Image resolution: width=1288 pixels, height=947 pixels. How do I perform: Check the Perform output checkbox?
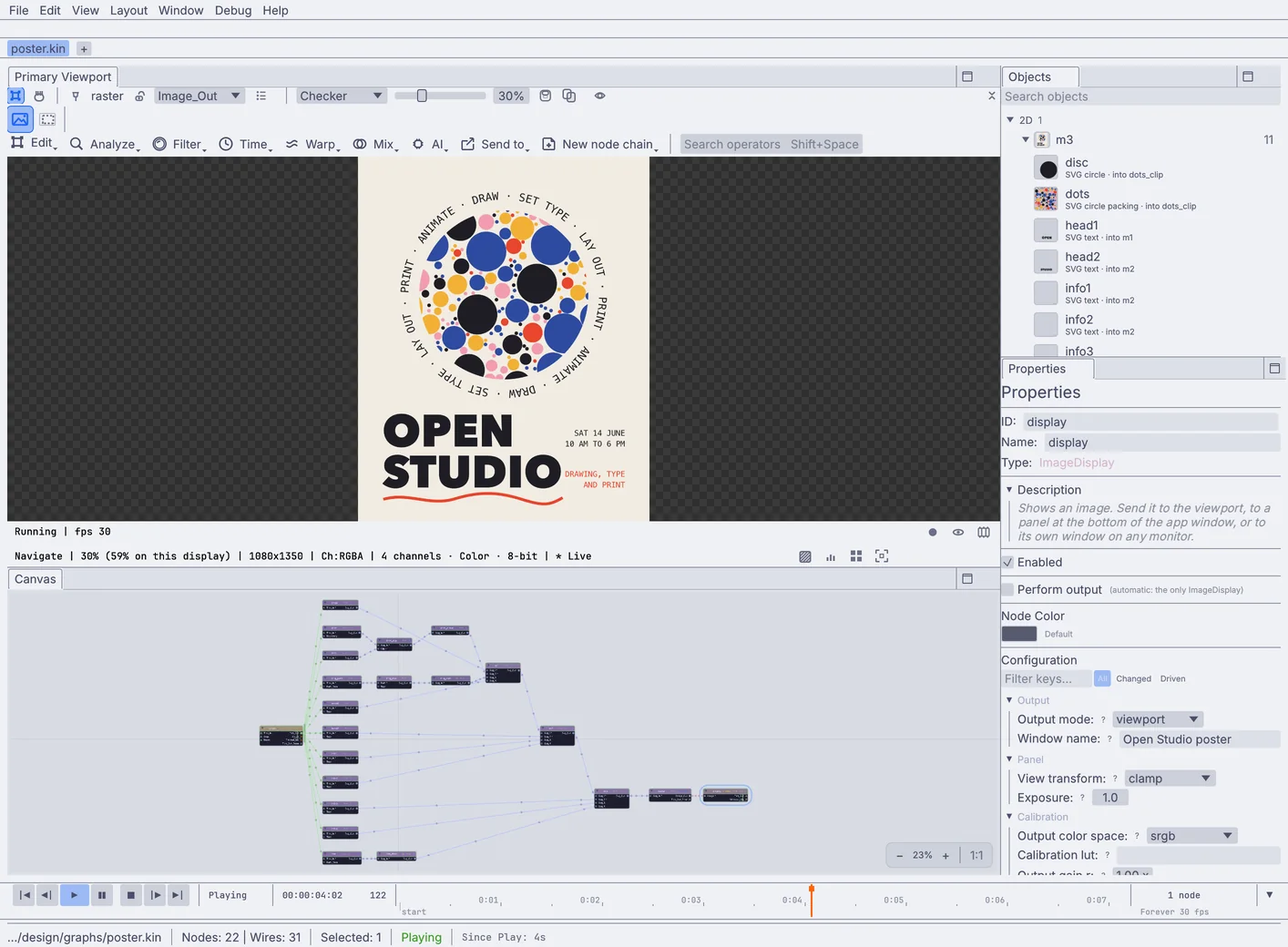(x=1007, y=590)
